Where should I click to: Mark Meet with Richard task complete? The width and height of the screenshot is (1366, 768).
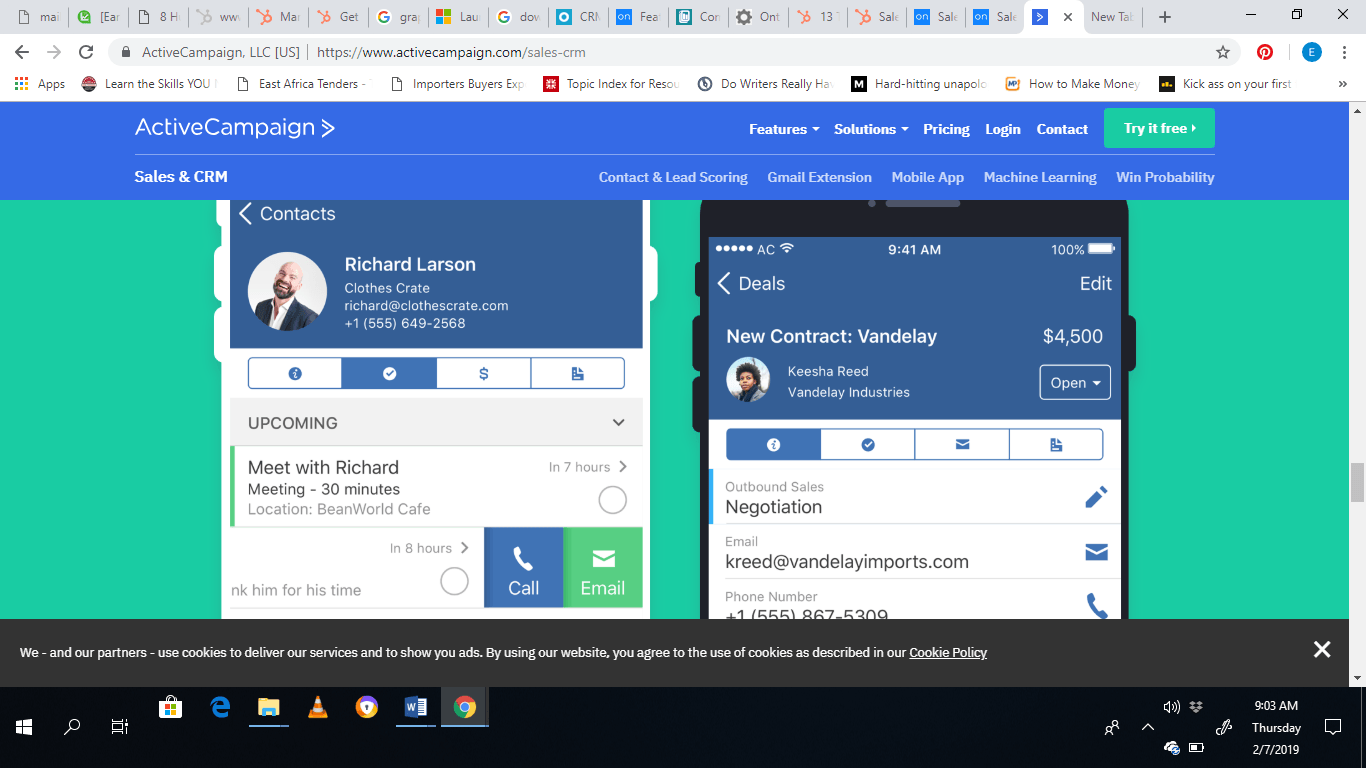tap(613, 500)
